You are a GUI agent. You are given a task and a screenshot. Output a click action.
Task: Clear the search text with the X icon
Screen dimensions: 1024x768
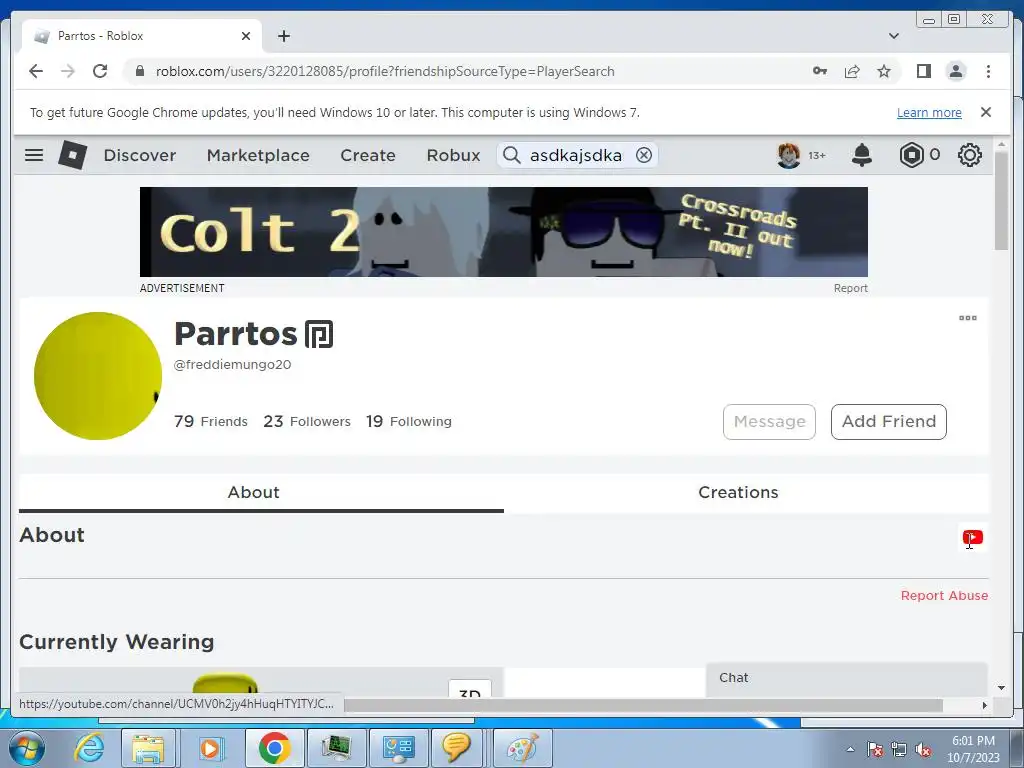644,155
